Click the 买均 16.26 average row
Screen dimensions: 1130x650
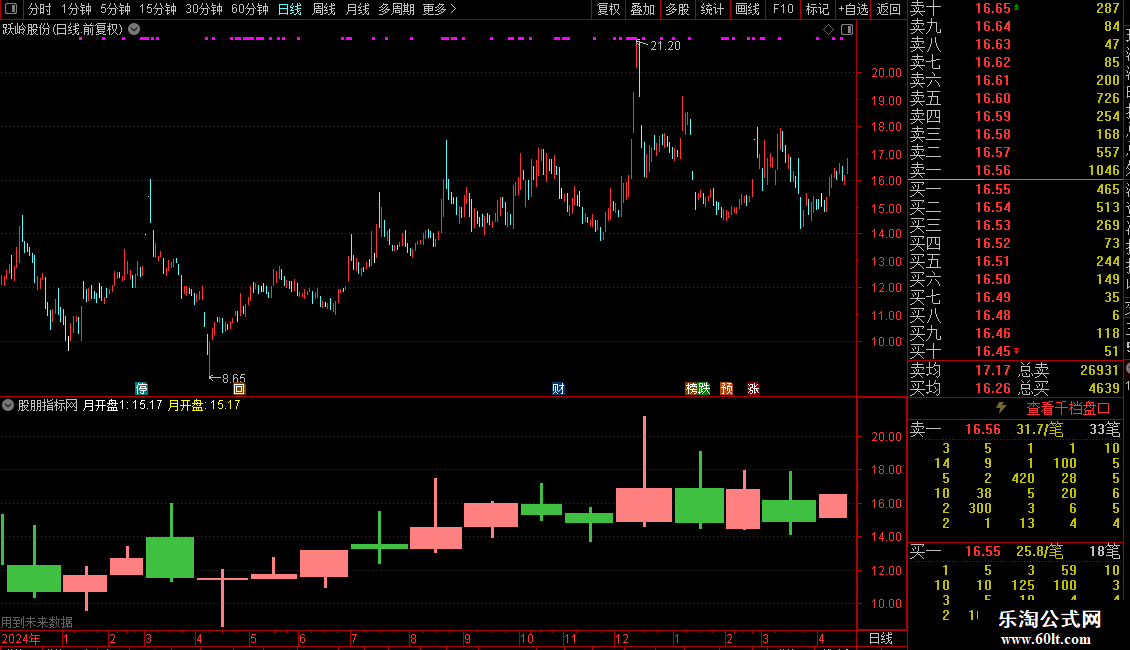pyautogui.click(x=960, y=388)
